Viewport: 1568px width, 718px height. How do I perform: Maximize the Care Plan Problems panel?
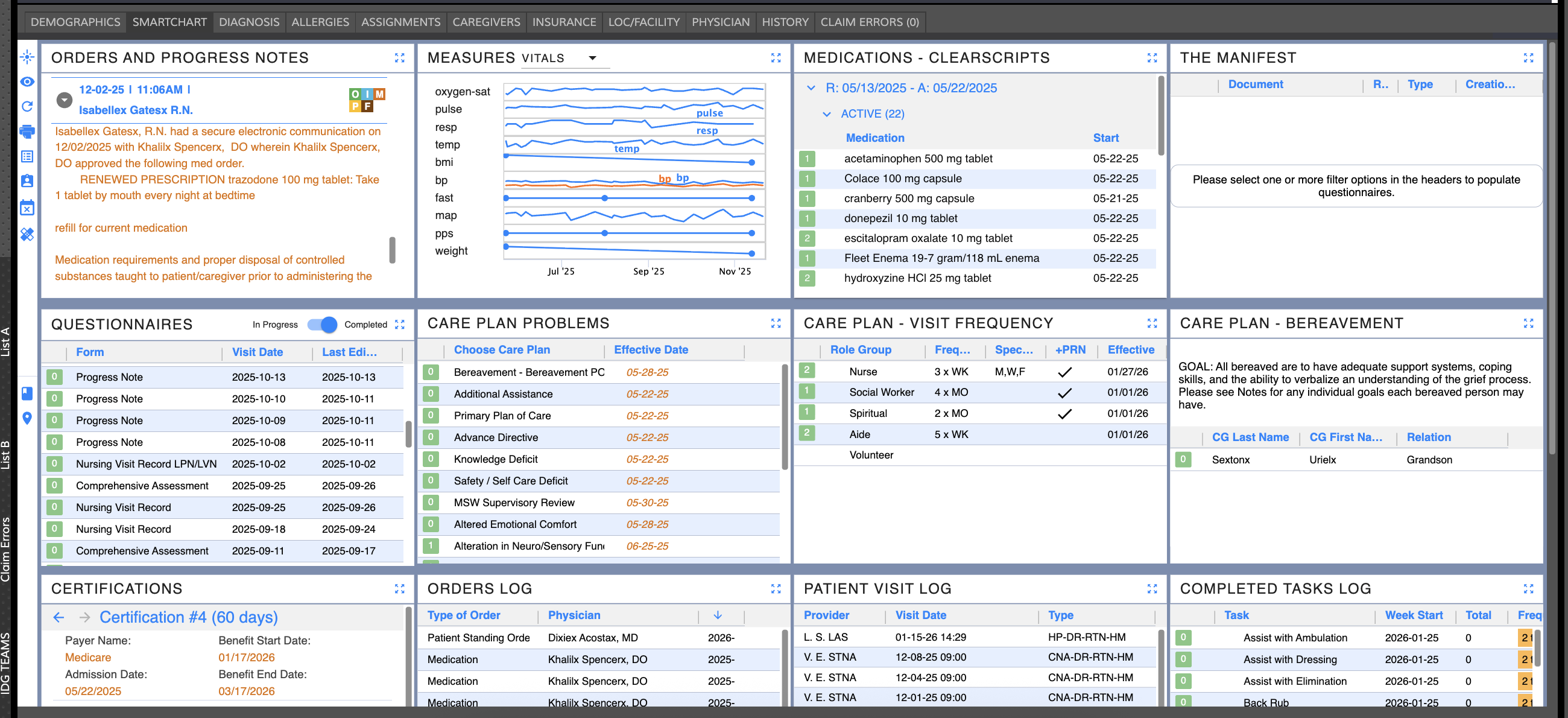776,323
